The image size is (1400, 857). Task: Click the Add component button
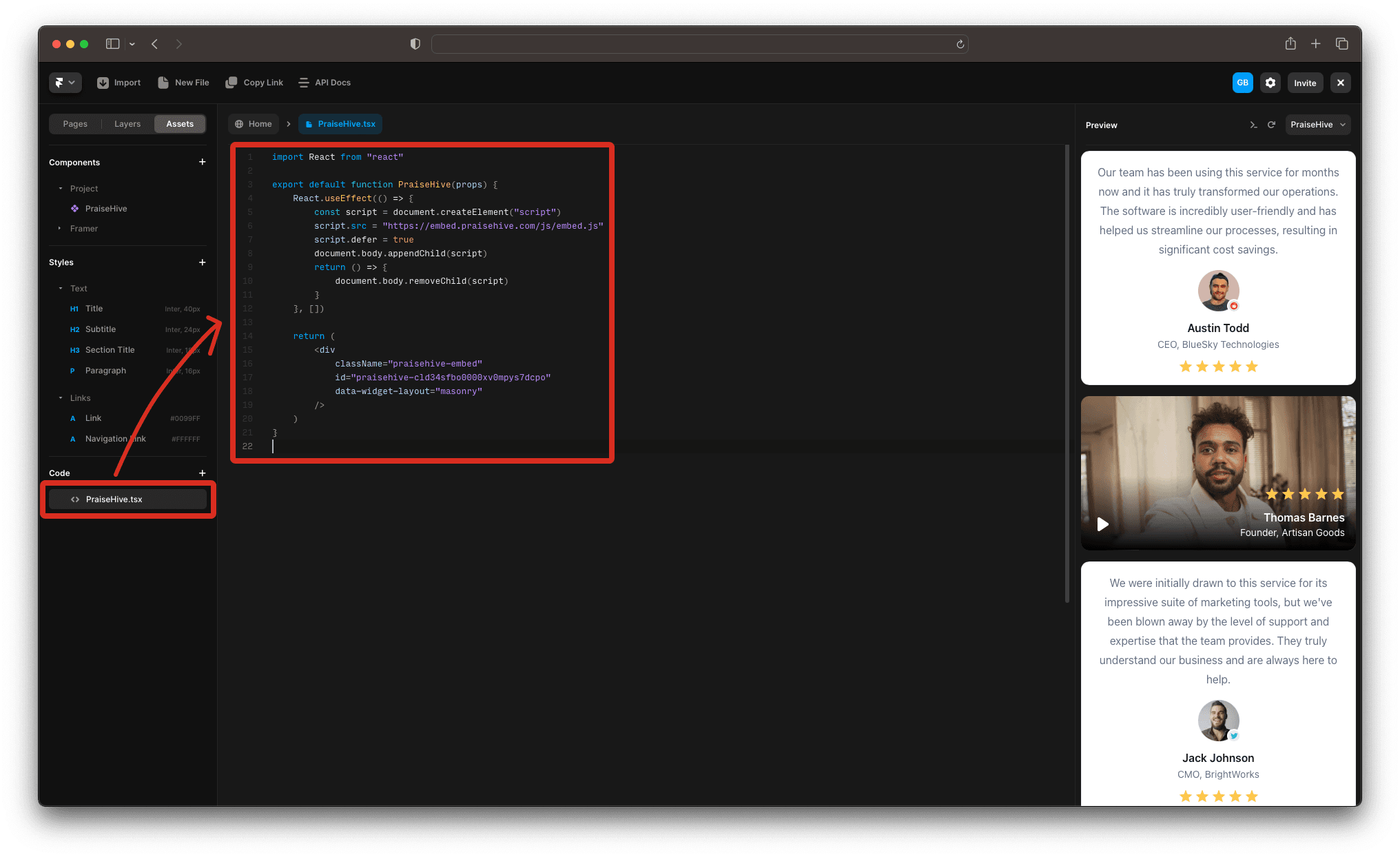click(202, 161)
